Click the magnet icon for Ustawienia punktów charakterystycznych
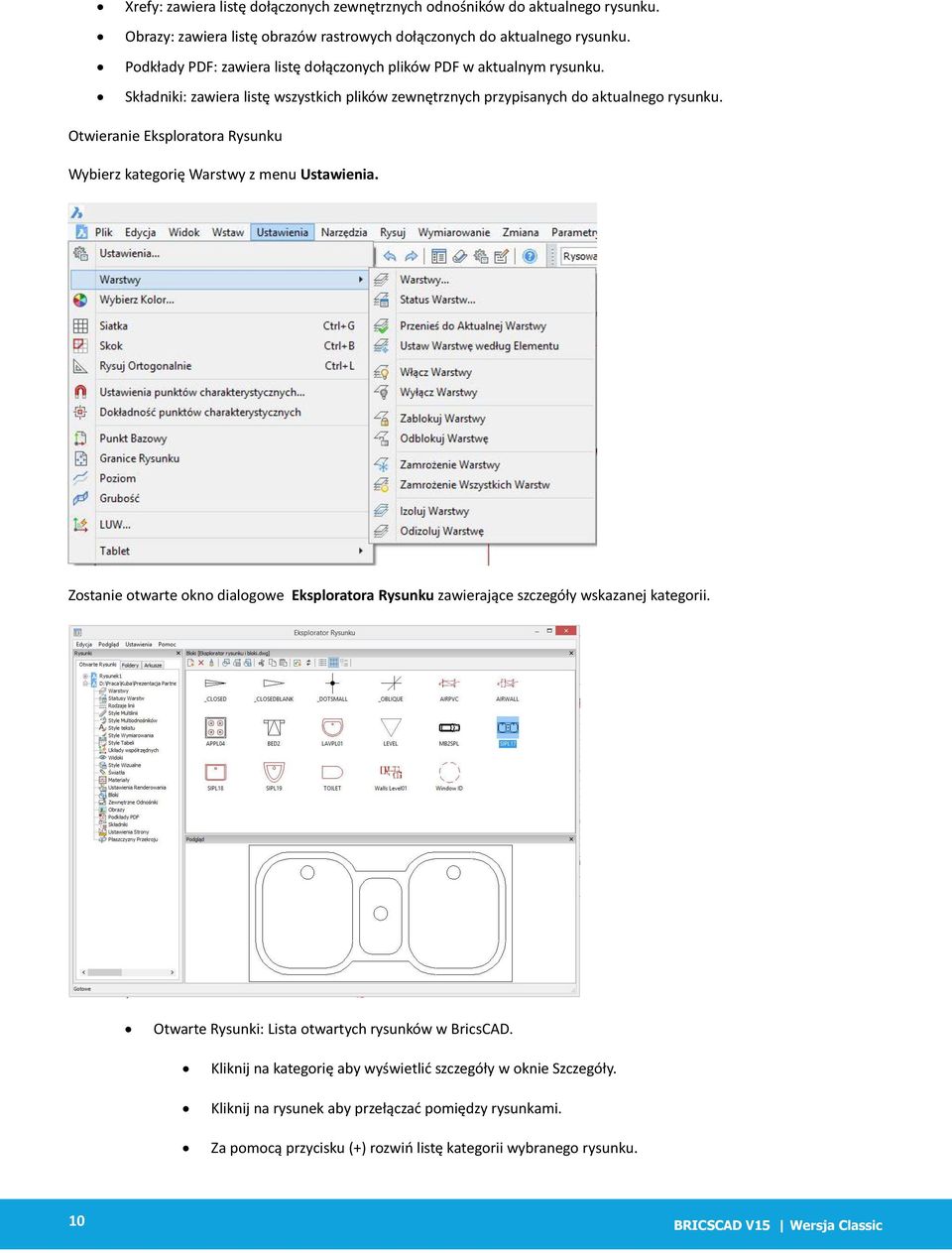The width and height of the screenshot is (952, 1253). [x=80, y=392]
